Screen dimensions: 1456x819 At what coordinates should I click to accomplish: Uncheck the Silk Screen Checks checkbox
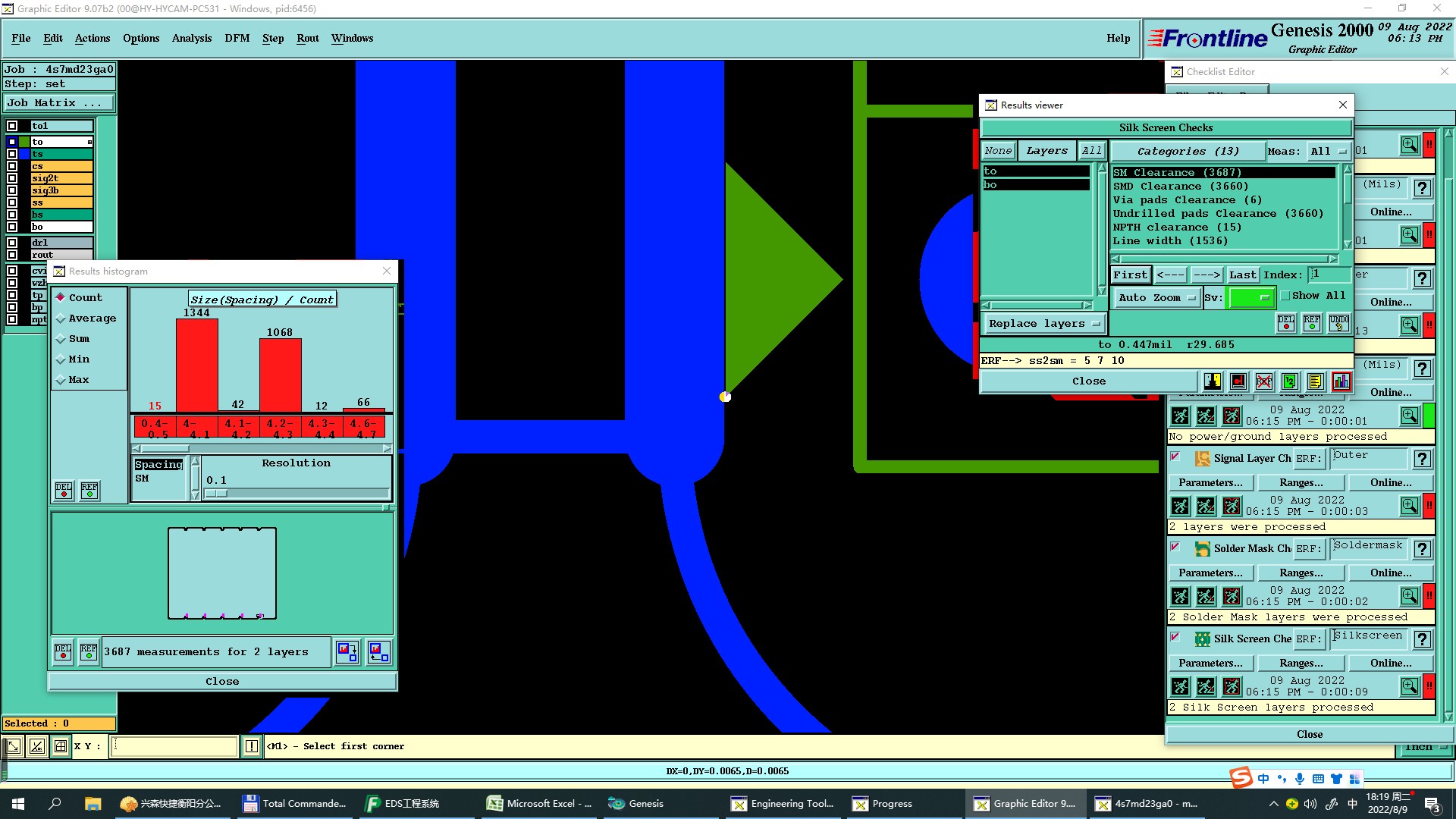coord(1175,638)
